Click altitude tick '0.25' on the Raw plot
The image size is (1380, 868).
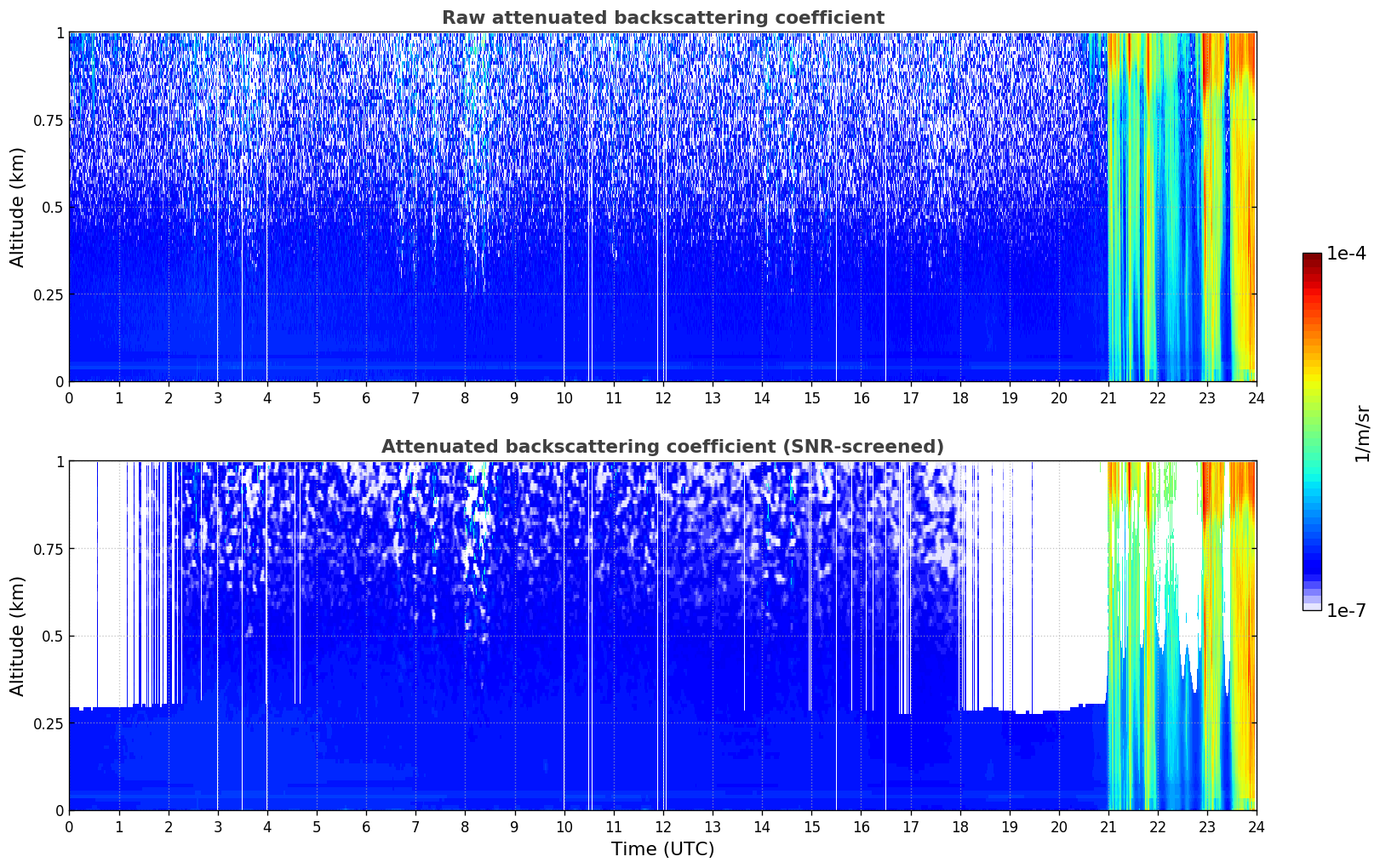coord(50,294)
